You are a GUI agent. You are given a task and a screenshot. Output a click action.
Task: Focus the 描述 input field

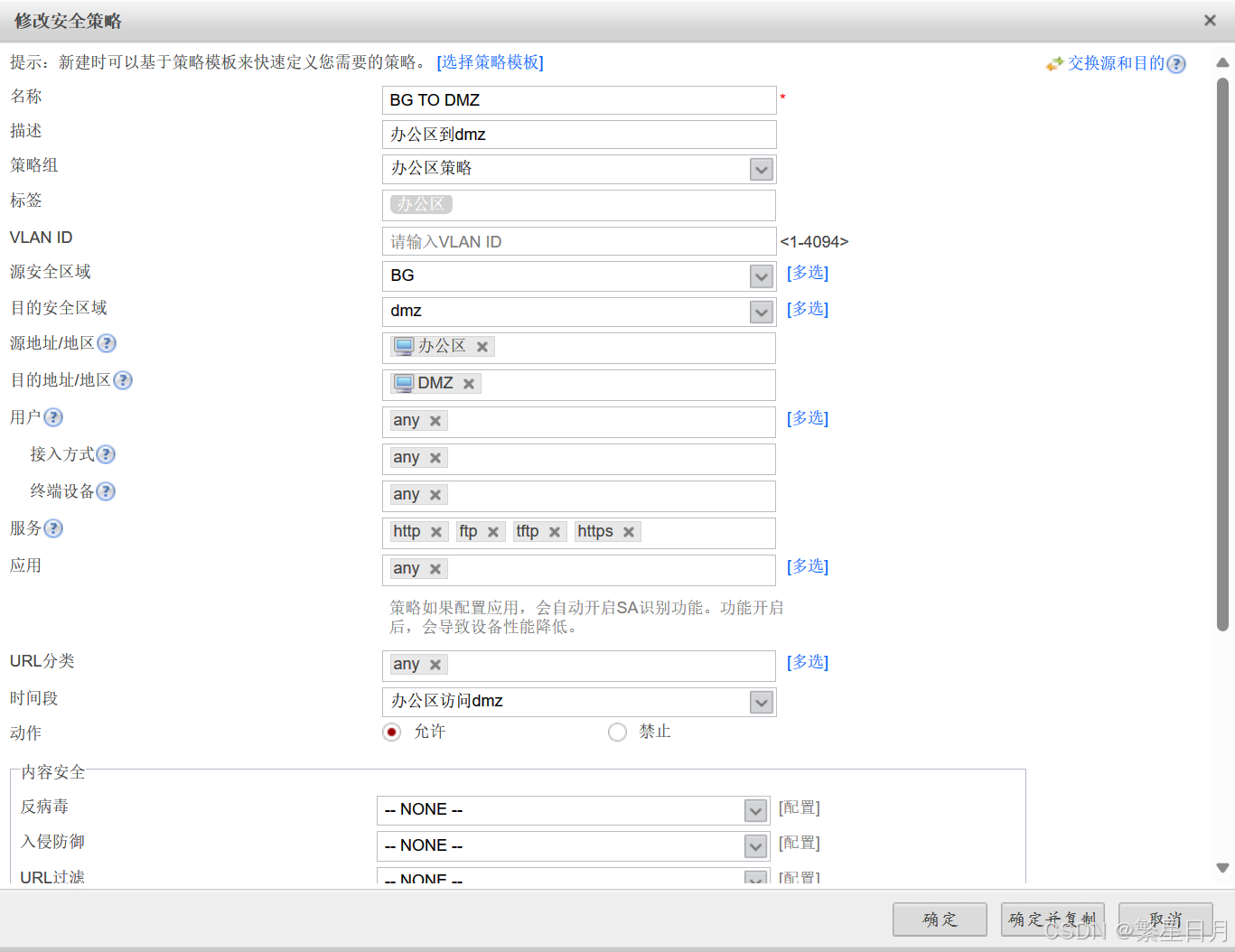click(x=579, y=135)
